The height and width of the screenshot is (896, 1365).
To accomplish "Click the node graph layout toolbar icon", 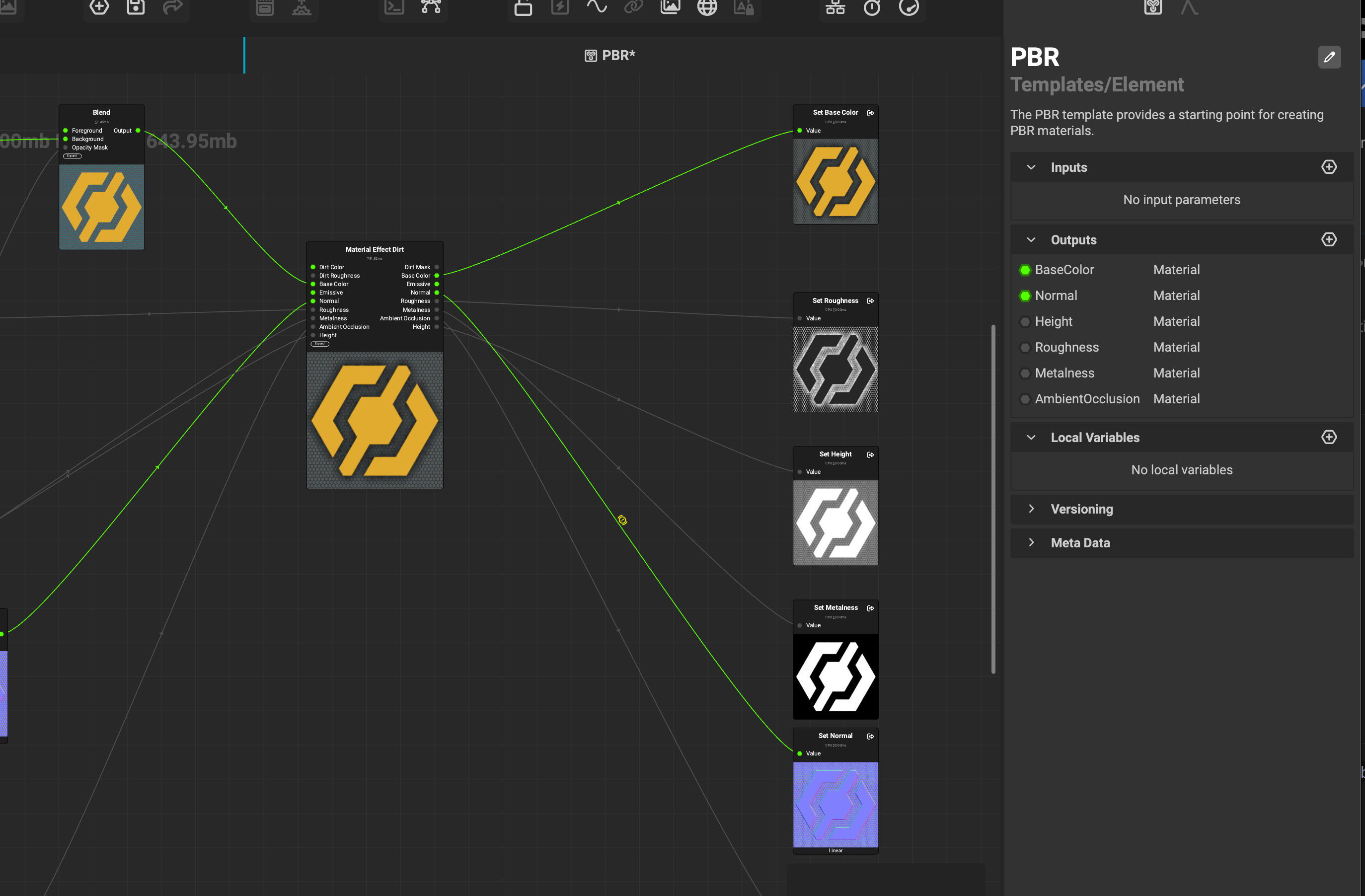I will coord(431,7).
